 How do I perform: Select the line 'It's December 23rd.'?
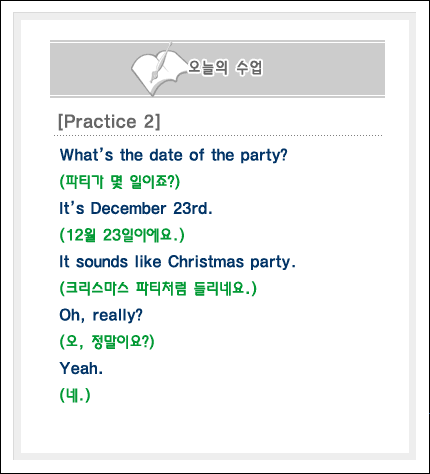(x=136, y=208)
